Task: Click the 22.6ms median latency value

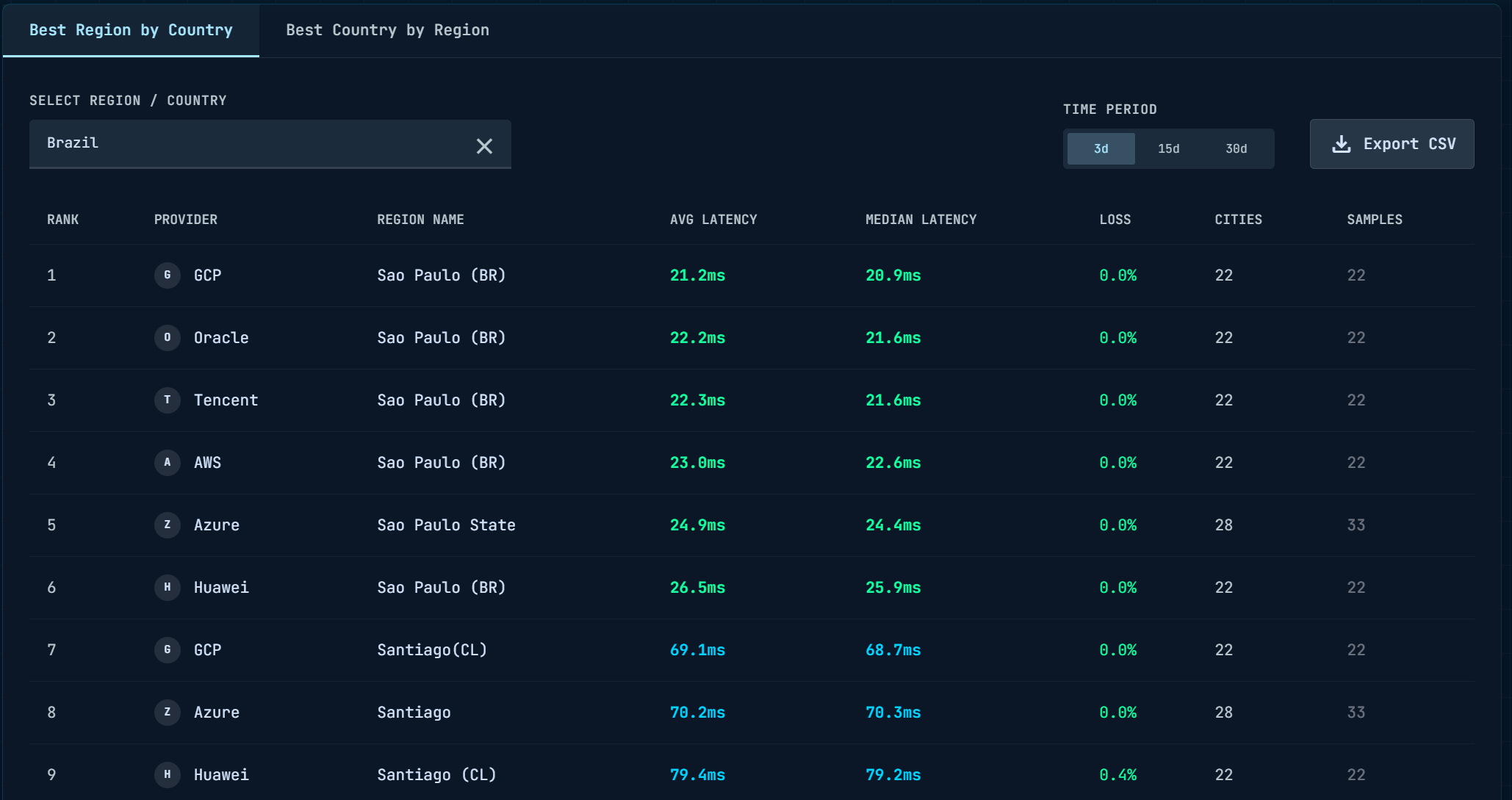Action: [x=893, y=463]
